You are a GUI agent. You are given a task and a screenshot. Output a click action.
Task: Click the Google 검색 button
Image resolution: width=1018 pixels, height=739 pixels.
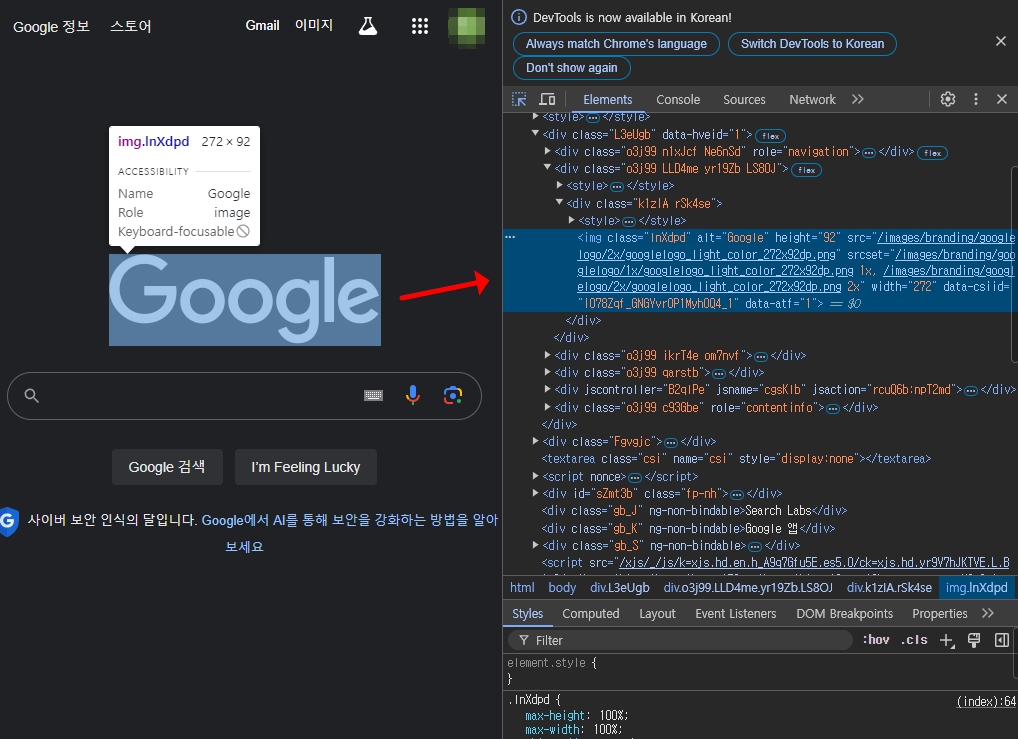(167, 467)
